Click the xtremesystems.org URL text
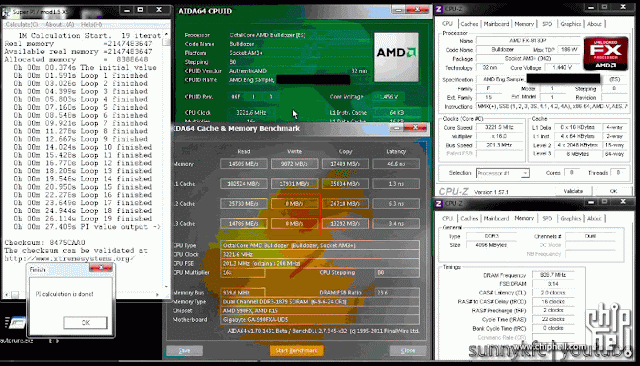The image size is (640, 366). tap(69, 259)
